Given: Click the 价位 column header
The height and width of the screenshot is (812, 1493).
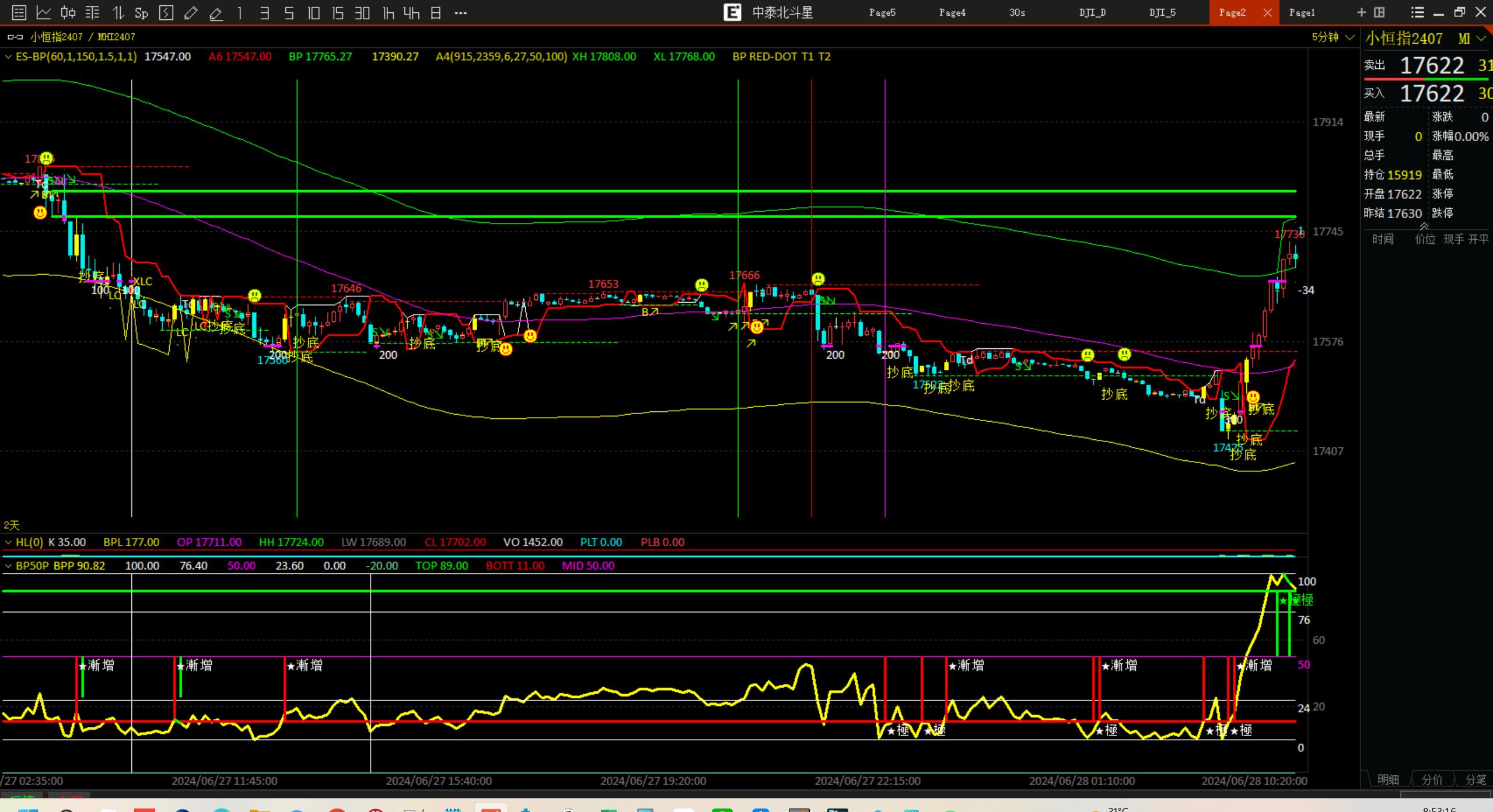Looking at the screenshot, I should 1425,239.
